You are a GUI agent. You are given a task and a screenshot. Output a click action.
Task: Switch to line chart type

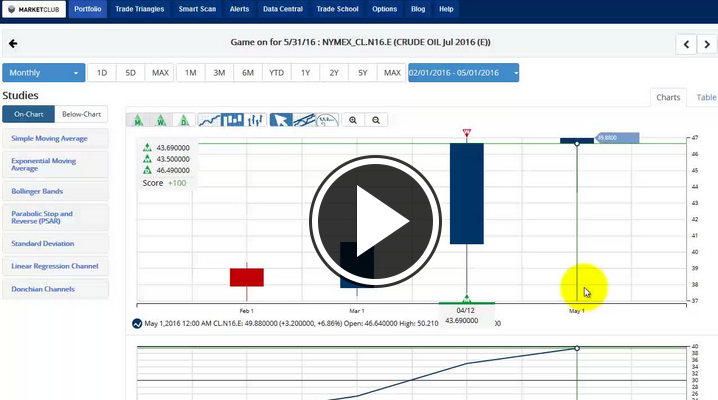(x=209, y=120)
